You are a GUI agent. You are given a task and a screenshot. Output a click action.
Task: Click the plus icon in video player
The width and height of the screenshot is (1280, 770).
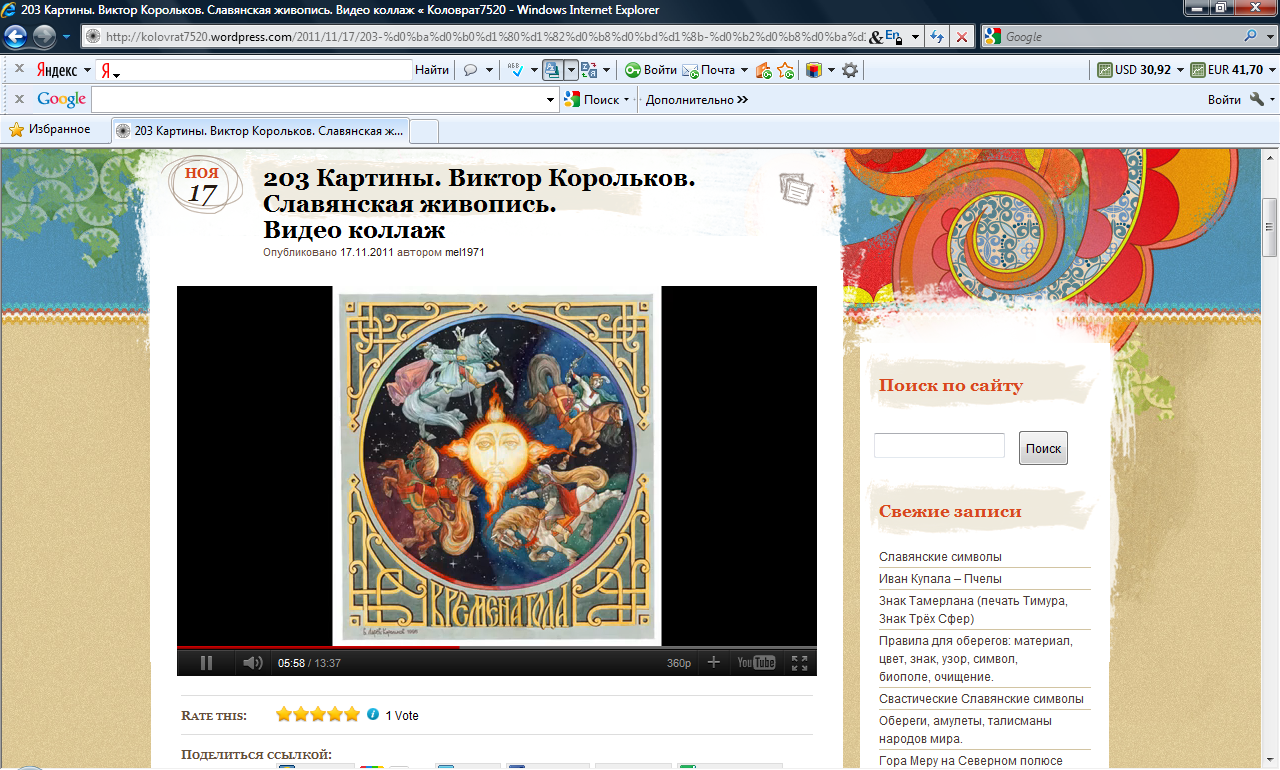[x=713, y=662]
